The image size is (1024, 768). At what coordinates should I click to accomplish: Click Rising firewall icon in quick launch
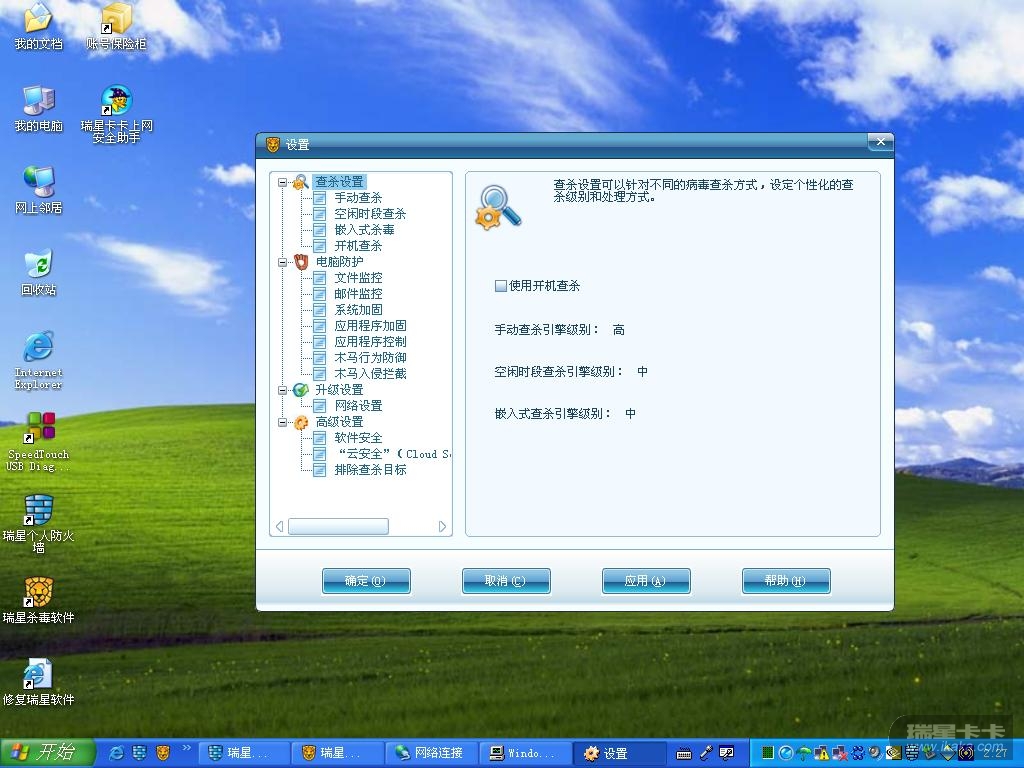click(139, 753)
